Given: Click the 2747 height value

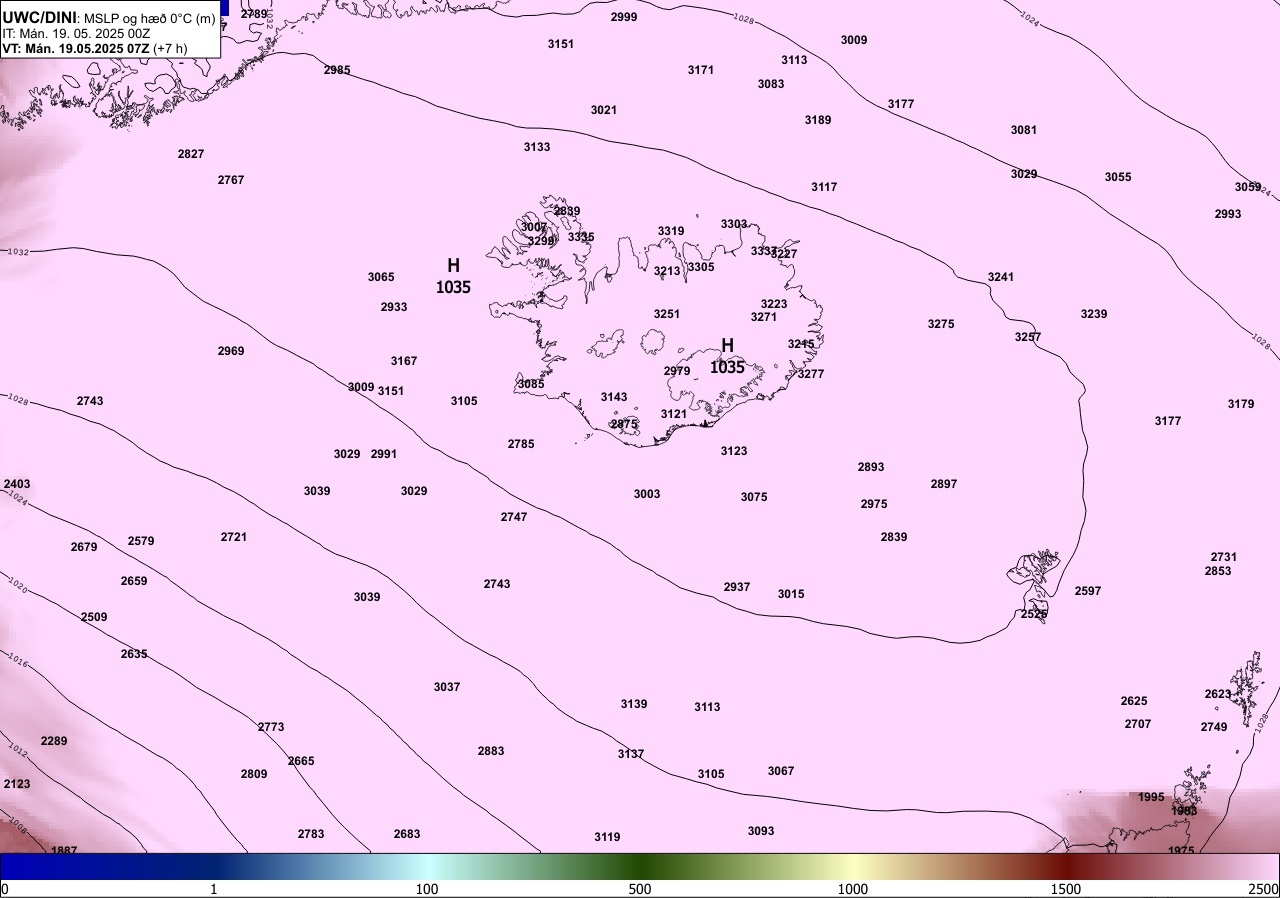Looking at the screenshot, I should 514,517.
